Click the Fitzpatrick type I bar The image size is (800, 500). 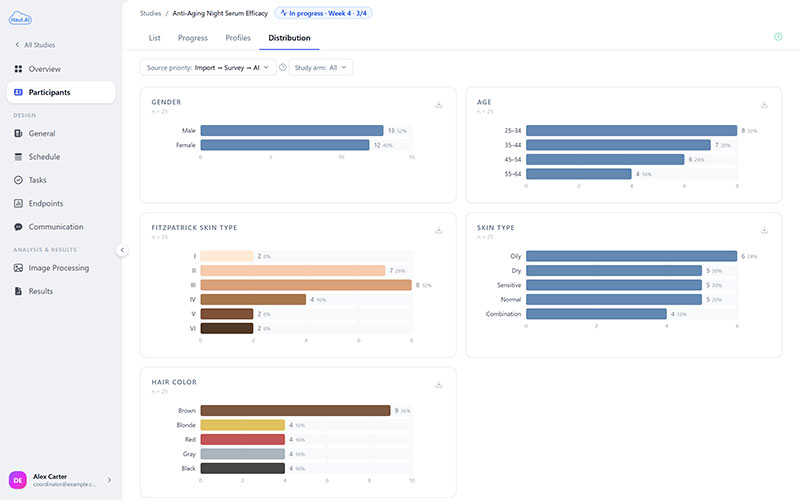tap(227, 256)
